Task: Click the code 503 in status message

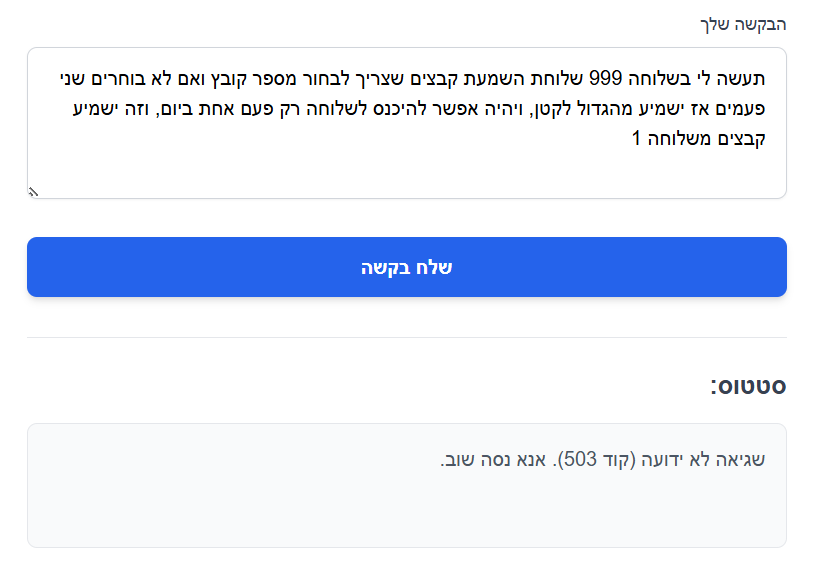Action: pyautogui.click(x=580, y=460)
